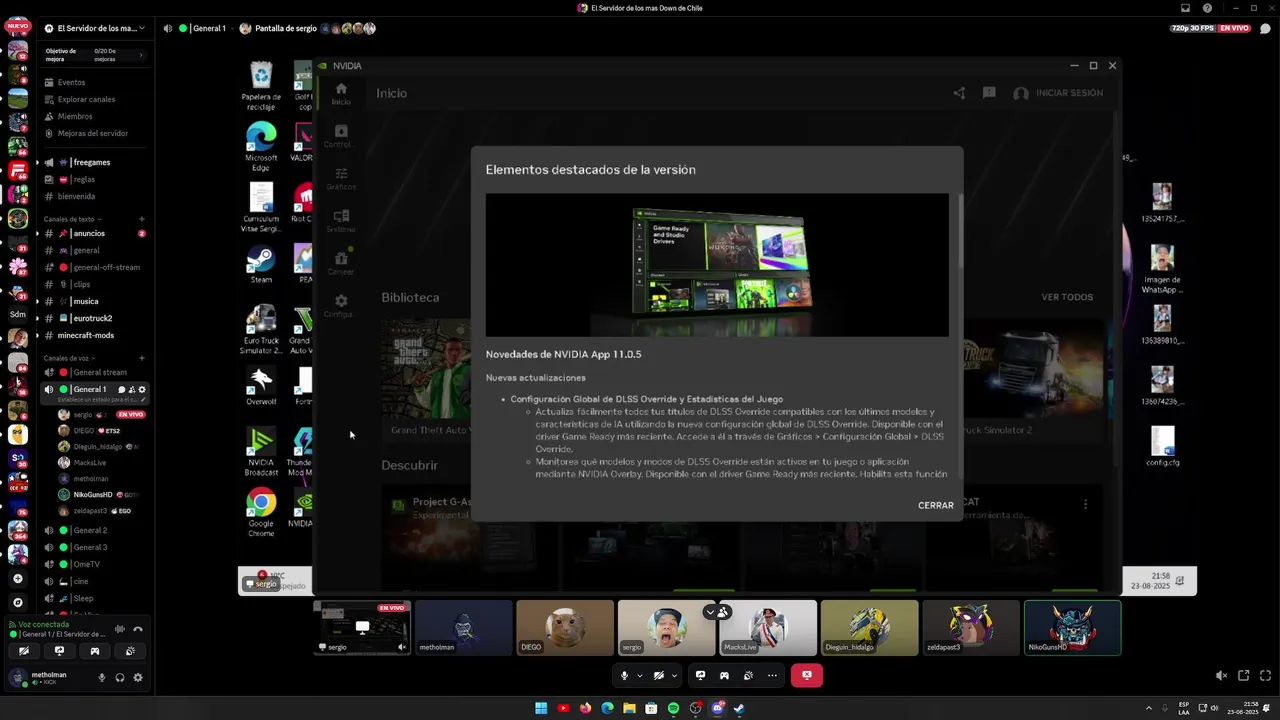
Task: Open Microsoft Edge shortcut on shared desktop
Action: [261, 143]
